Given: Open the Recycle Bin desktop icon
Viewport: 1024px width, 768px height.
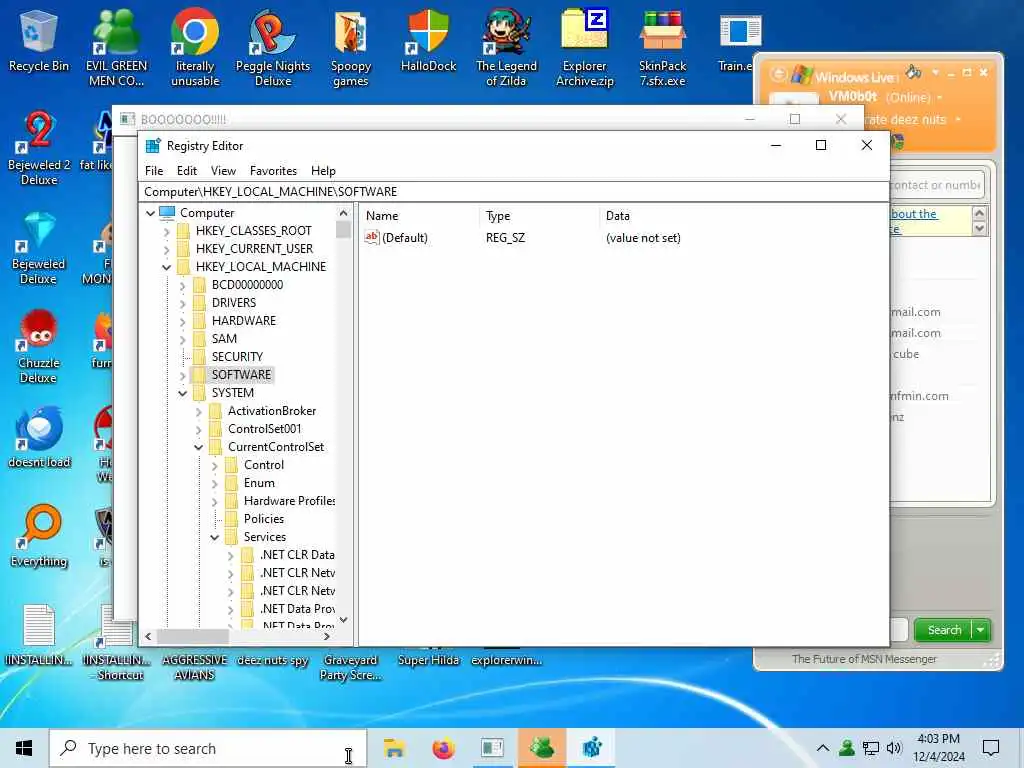Looking at the screenshot, I should [39, 40].
